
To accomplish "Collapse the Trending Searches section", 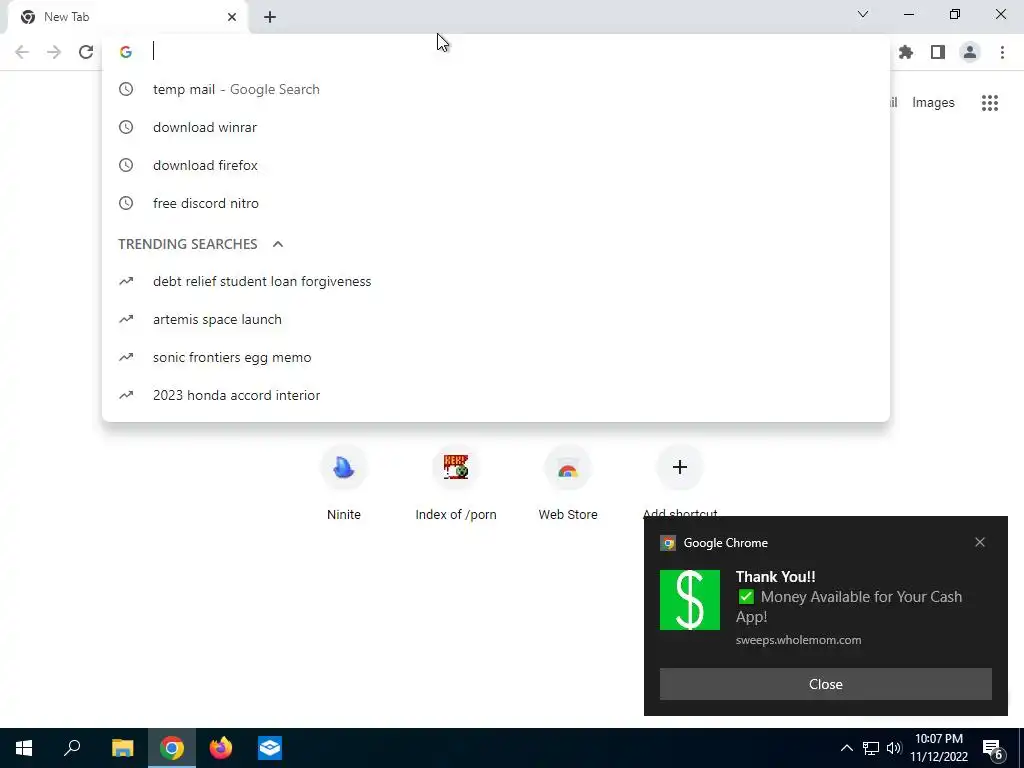I will 278,244.
